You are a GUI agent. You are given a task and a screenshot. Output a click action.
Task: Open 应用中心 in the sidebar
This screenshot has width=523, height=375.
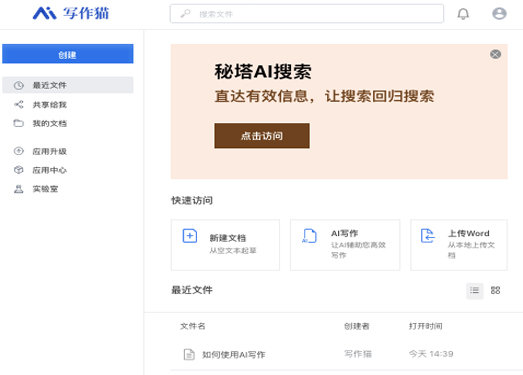pos(68,170)
